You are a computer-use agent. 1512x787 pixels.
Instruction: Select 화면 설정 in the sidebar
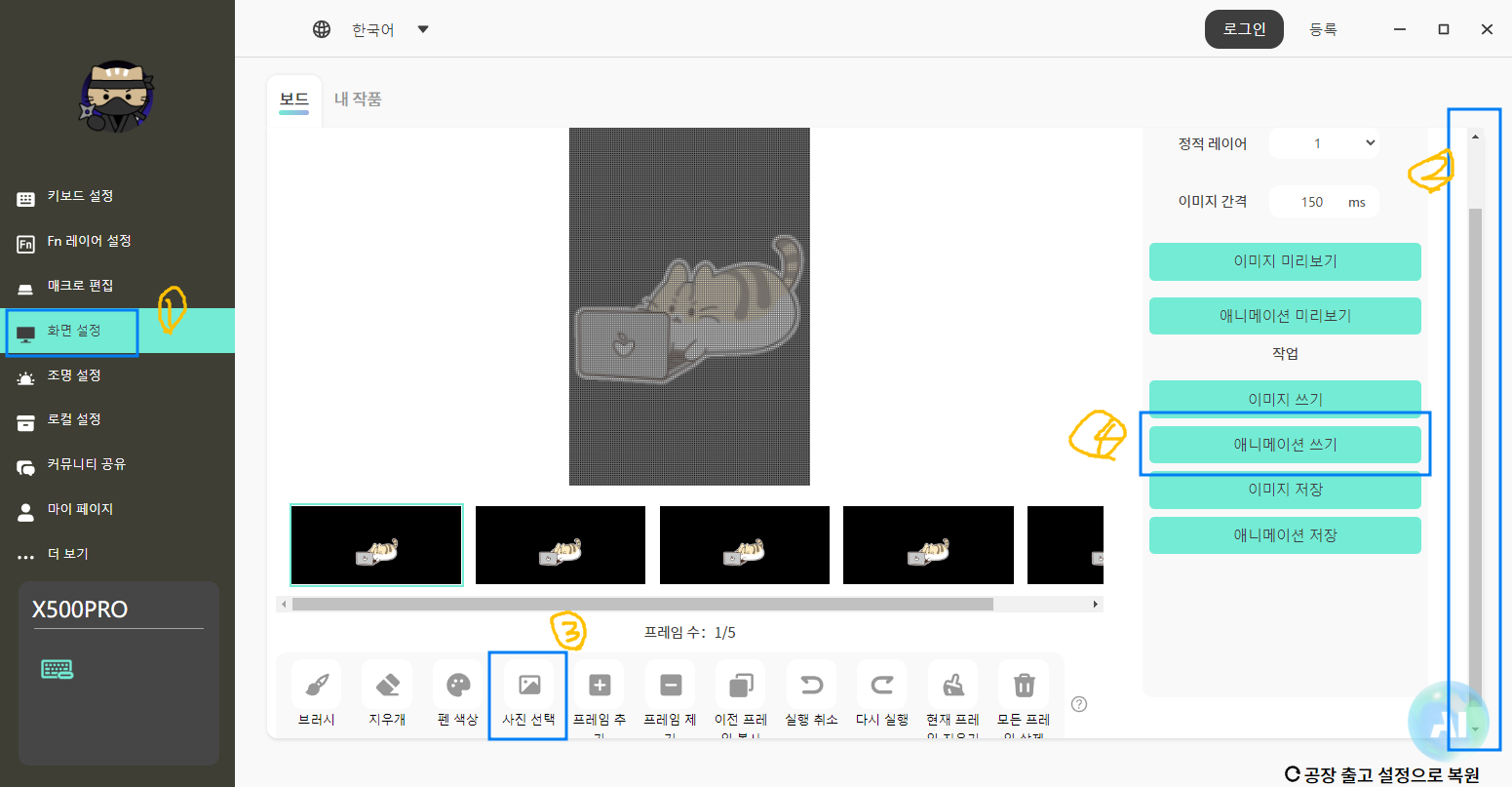pyautogui.click(x=117, y=331)
